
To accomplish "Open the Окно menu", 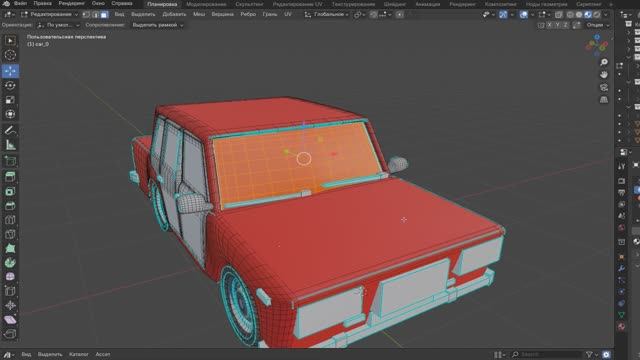I will [98, 3].
